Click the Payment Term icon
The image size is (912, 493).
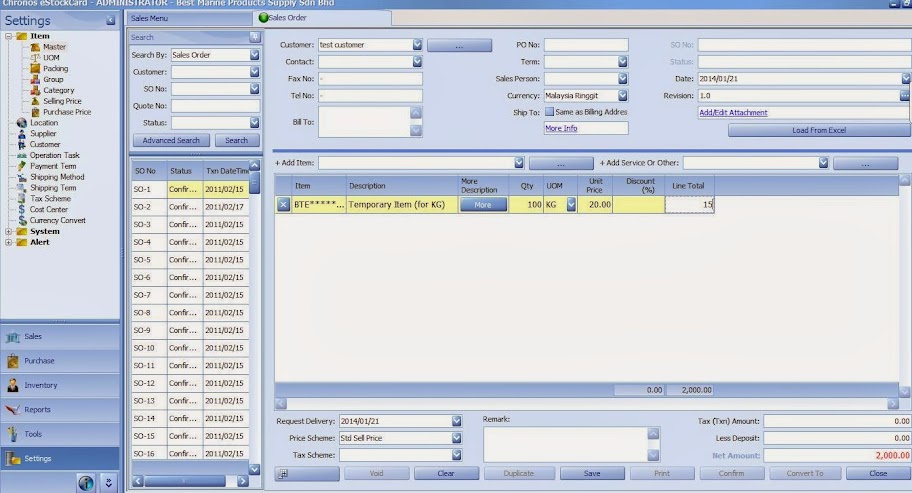(22, 166)
